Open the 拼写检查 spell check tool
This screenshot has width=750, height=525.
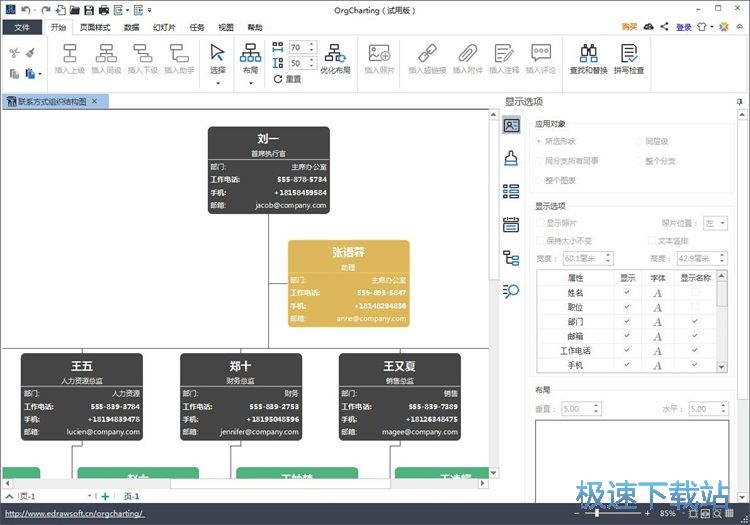point(629,54)
